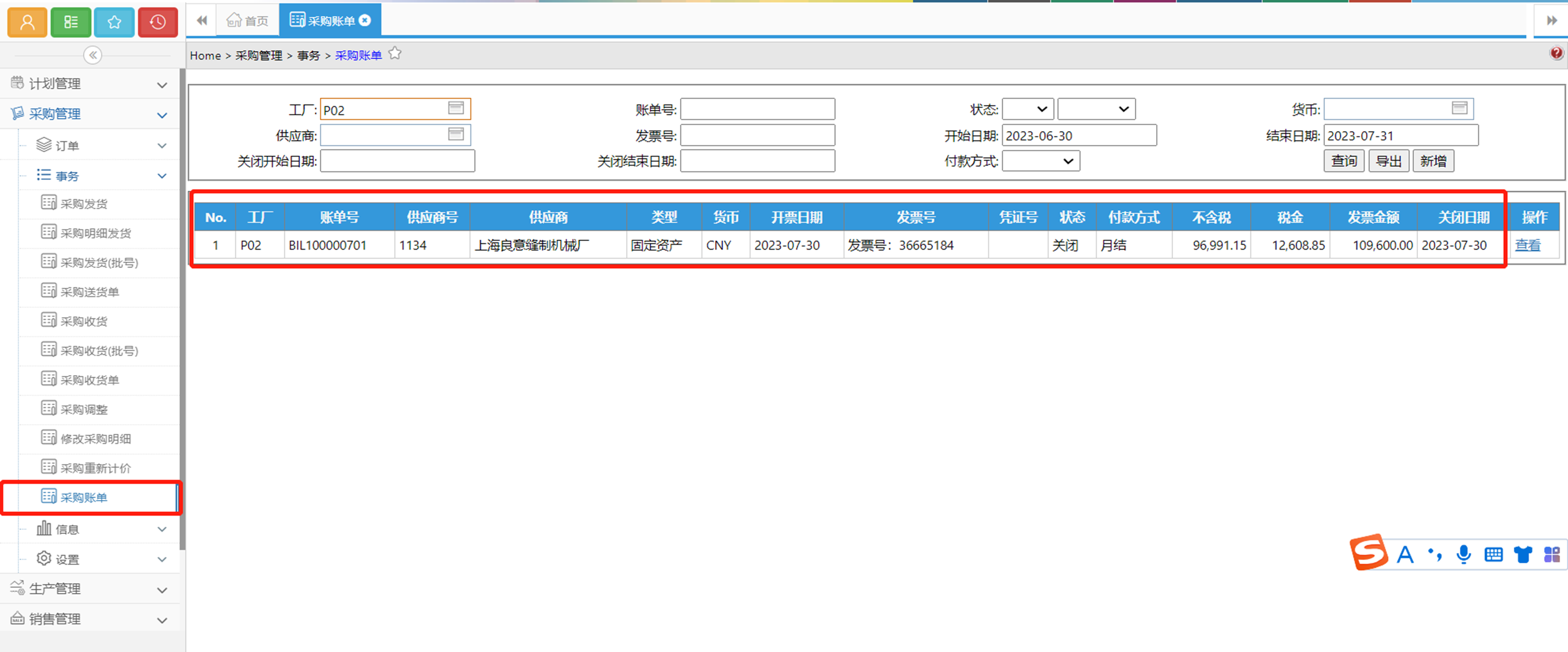Open the first 状态 dropdown
This screenshot has height=652, width=1568.
point(1028,109)
